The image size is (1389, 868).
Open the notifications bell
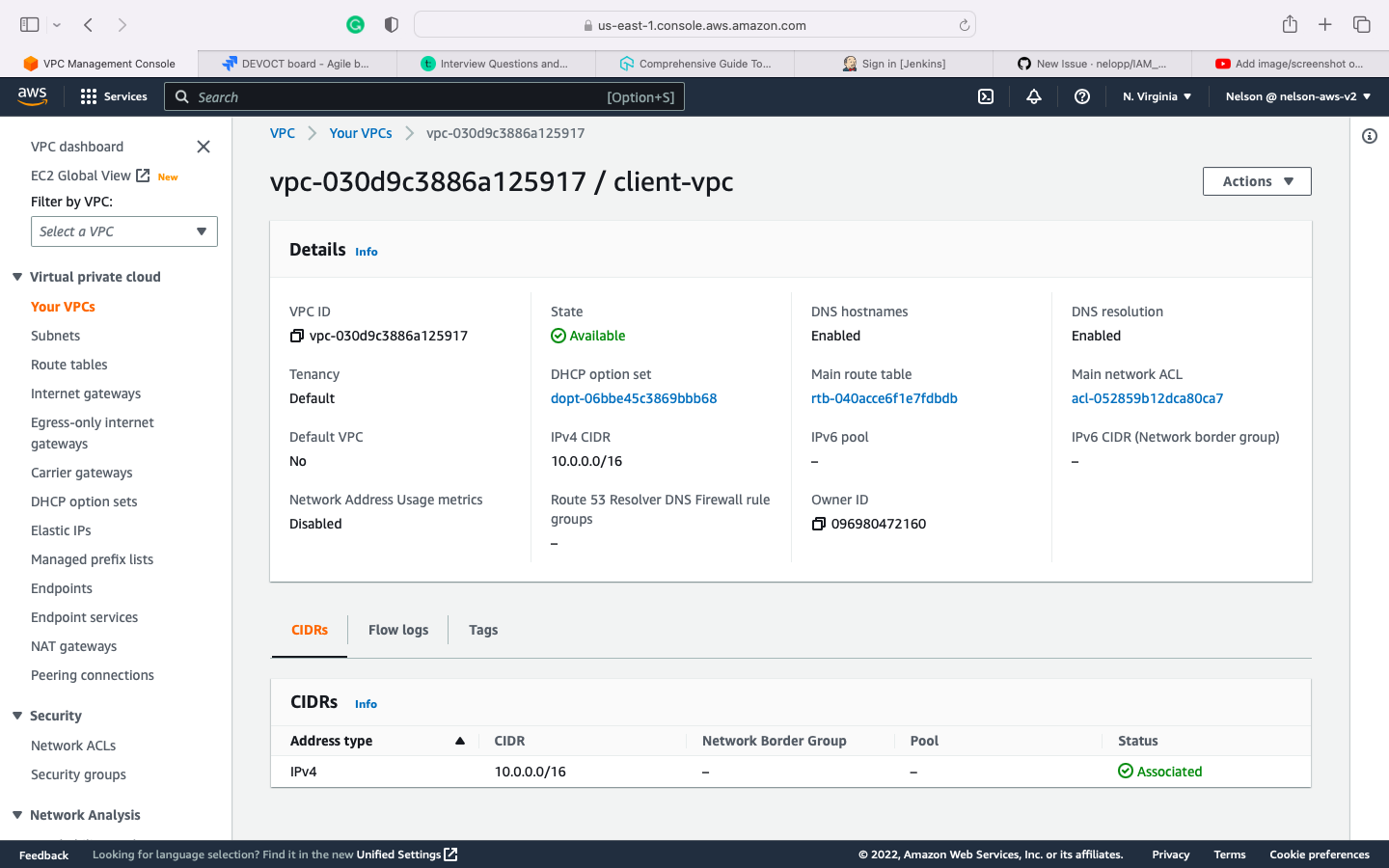point(1033,96)
